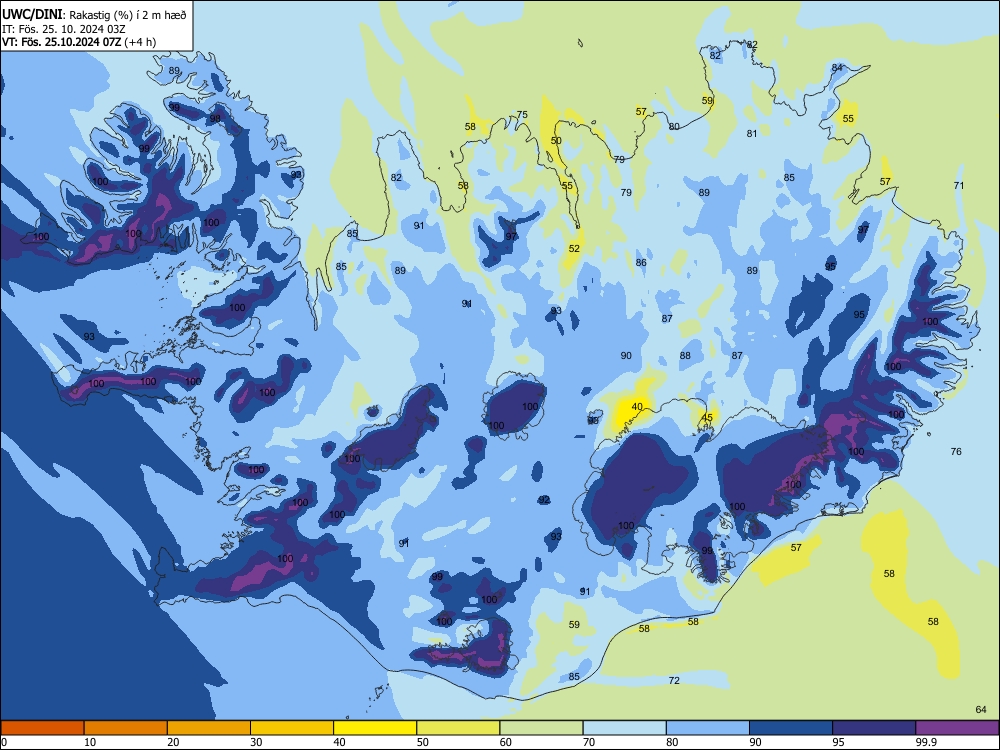Click the humidity value "50" on the map
The height and width of the screenshot is (750, 1000).
[556, 141]
